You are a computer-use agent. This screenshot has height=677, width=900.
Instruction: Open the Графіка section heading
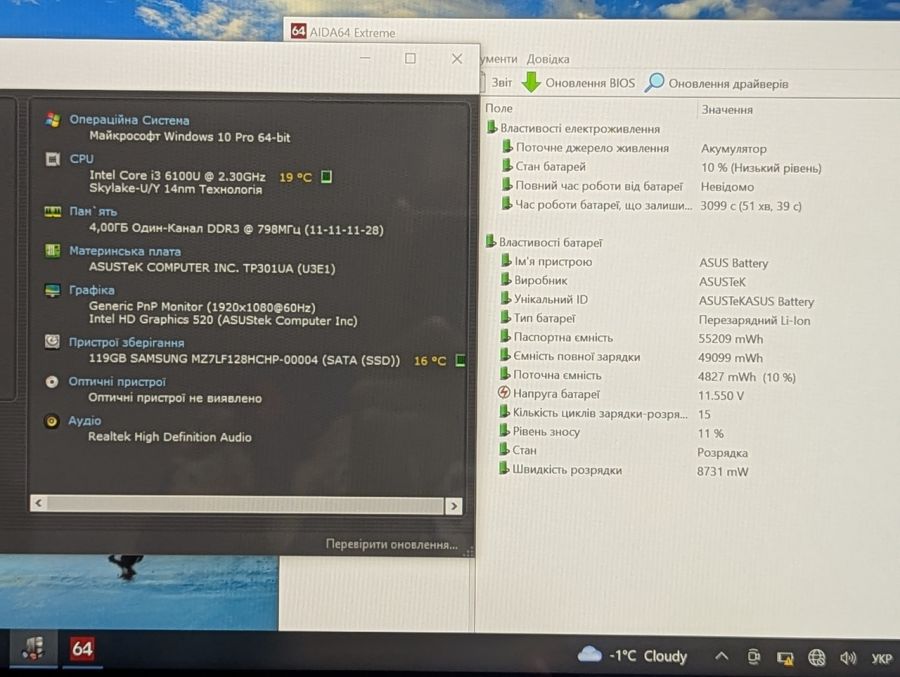pos(91,290)
